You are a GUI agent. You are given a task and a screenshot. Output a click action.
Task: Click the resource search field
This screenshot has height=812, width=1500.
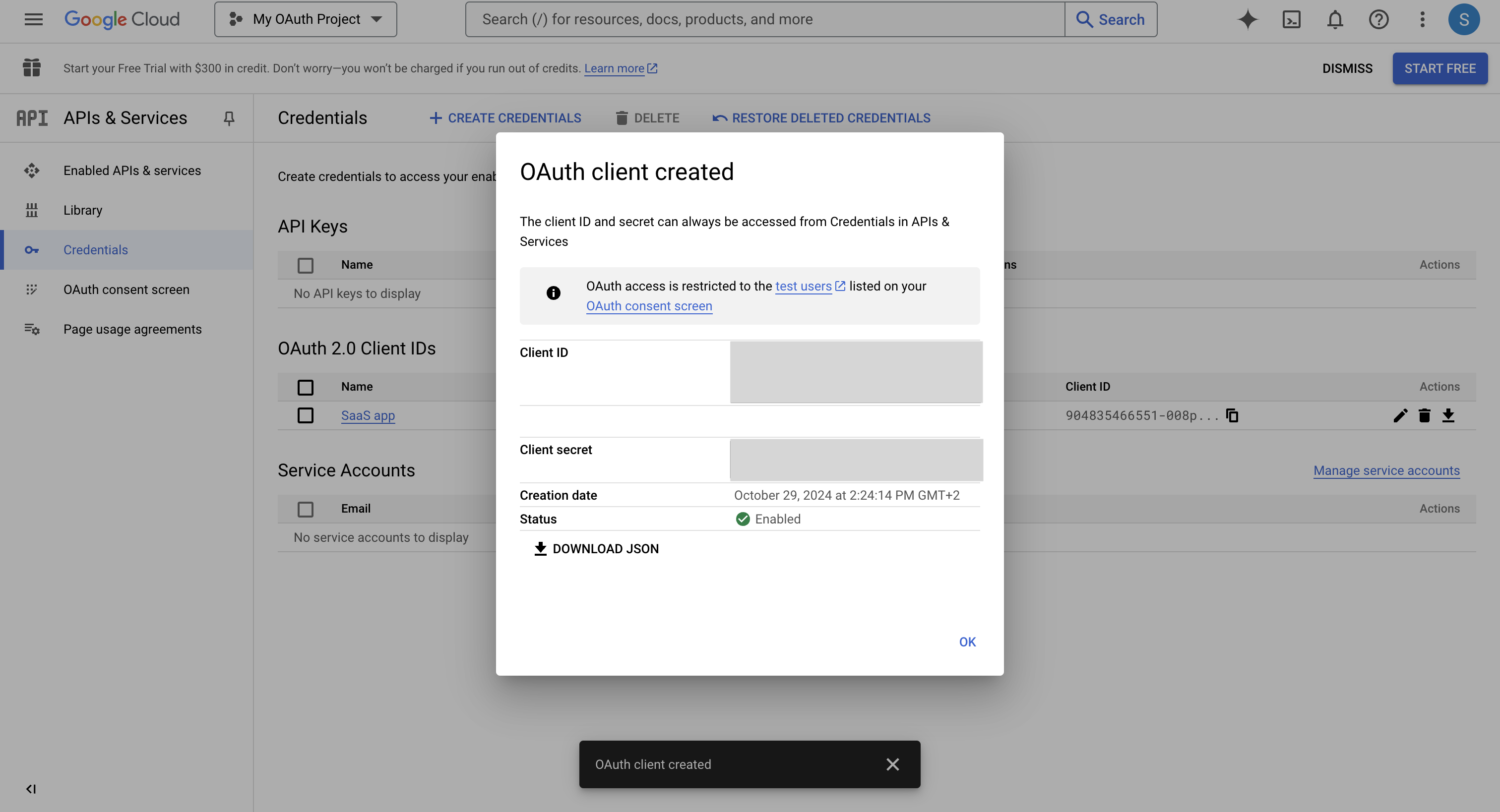[764, 19]
